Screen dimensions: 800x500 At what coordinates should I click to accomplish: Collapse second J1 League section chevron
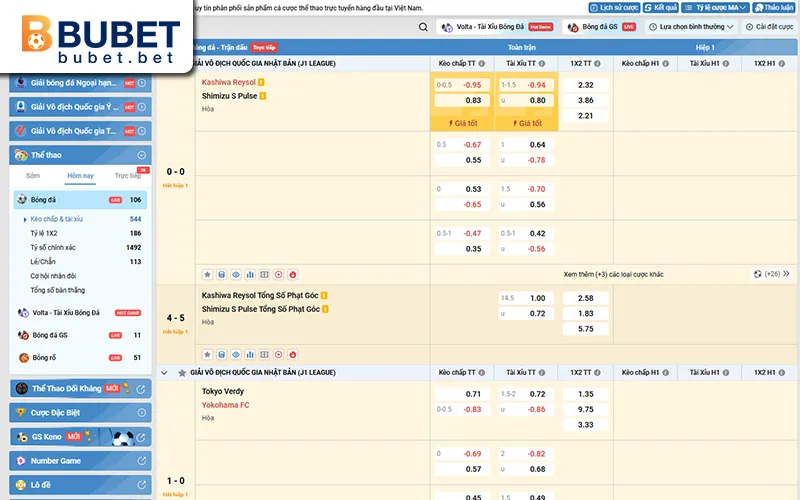164,373
